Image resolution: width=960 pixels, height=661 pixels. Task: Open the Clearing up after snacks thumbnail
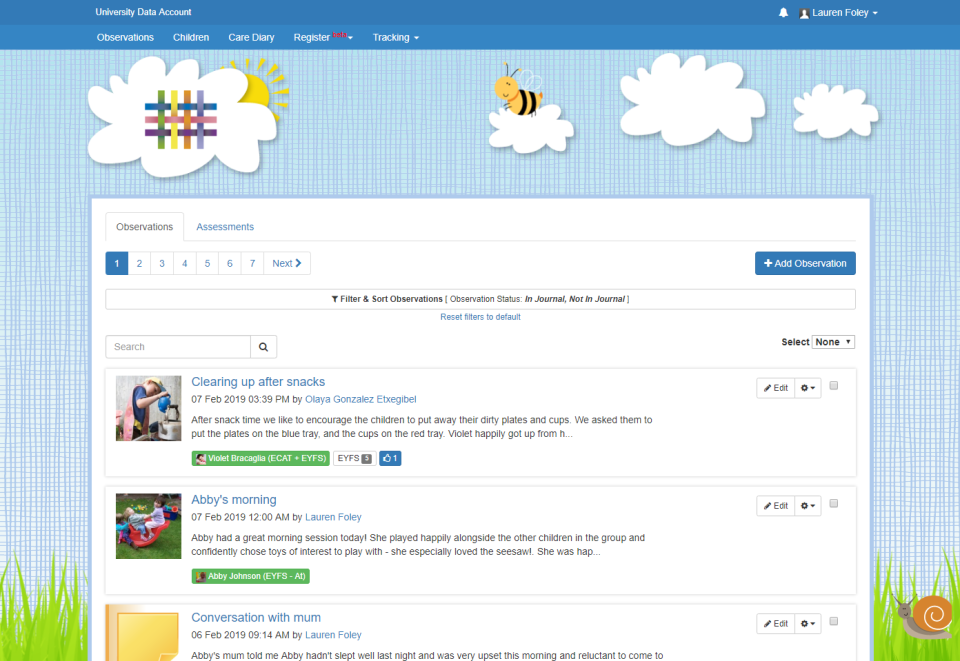[x=149, y=408]
